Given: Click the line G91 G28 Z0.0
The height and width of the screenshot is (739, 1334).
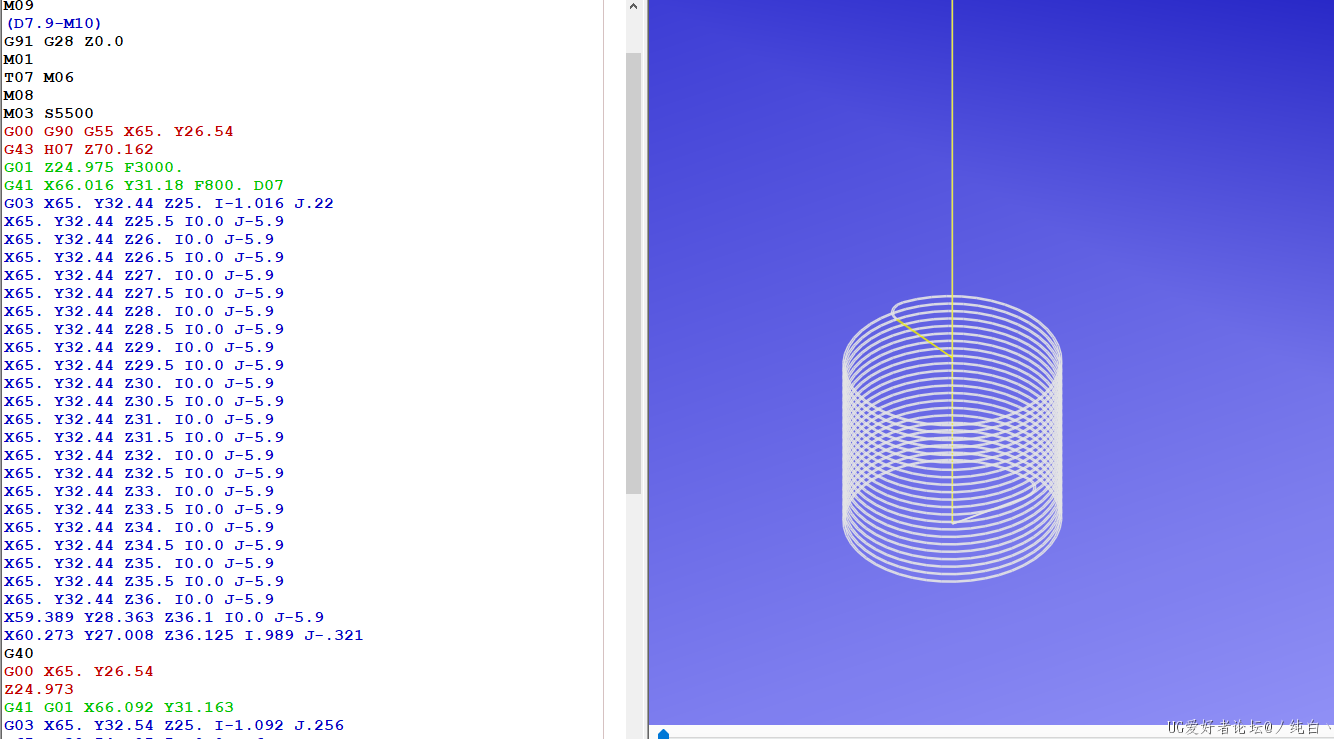Looking at the screenshot, I should [64, 41].
